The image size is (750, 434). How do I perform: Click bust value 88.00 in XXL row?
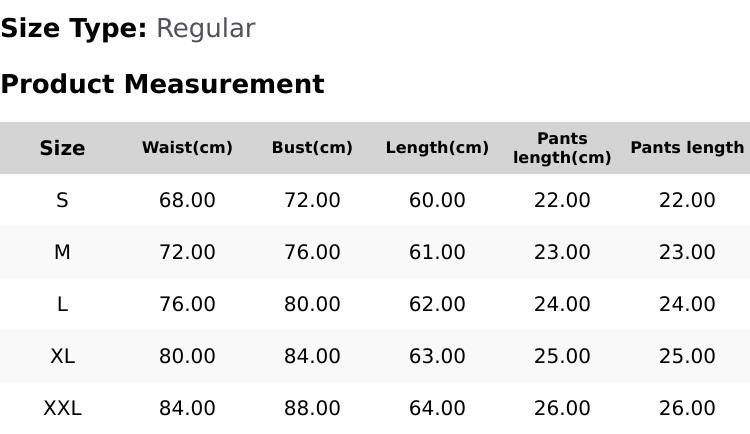312,409
